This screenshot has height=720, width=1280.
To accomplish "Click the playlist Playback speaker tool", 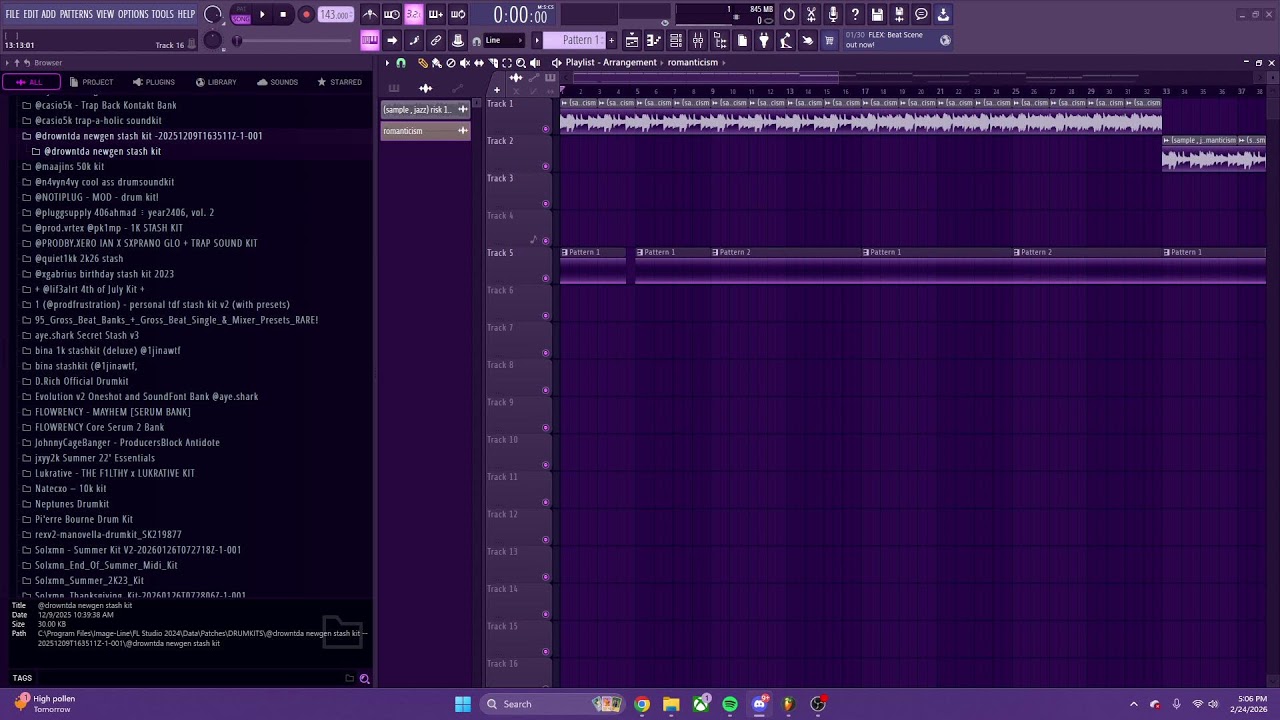I will 535,63.
